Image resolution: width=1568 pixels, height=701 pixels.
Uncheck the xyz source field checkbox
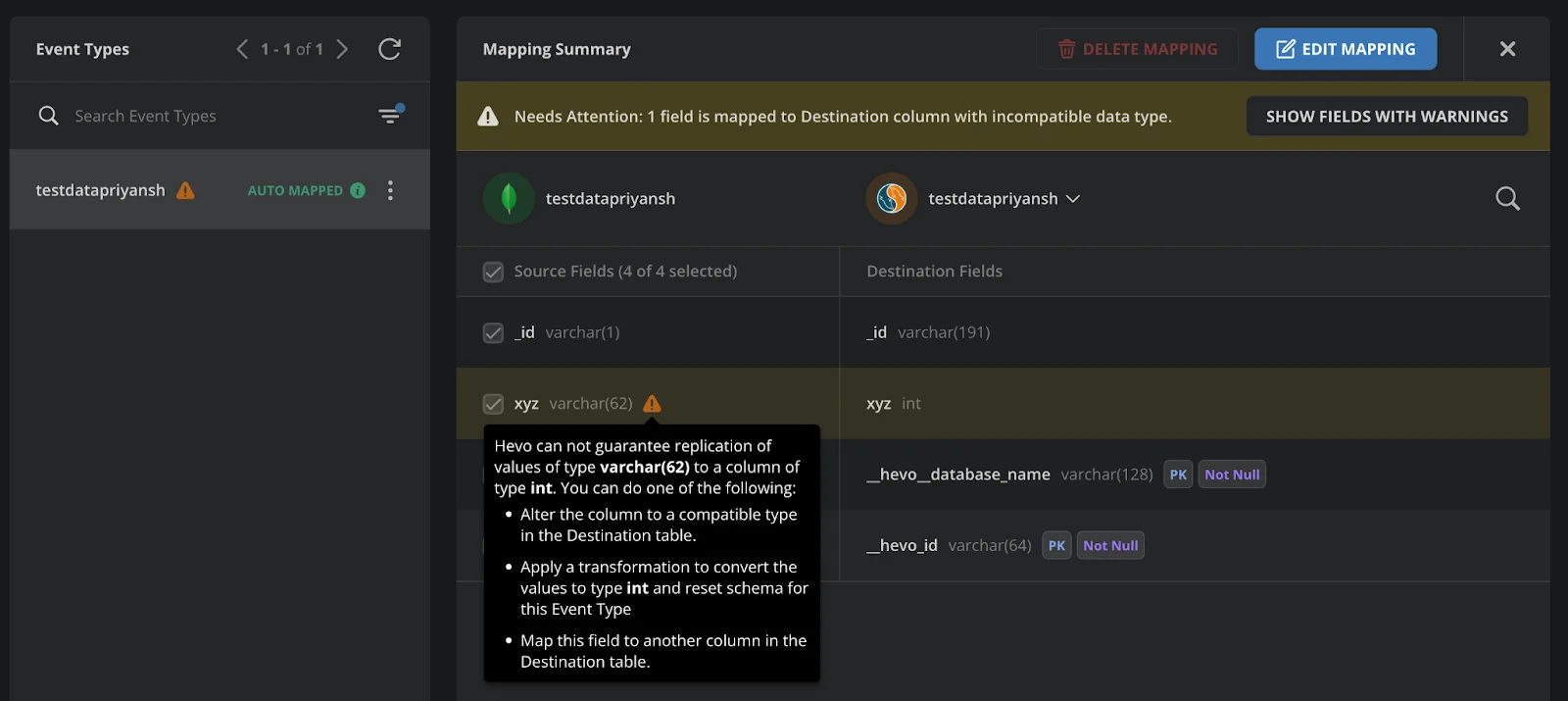pos(493,404)
